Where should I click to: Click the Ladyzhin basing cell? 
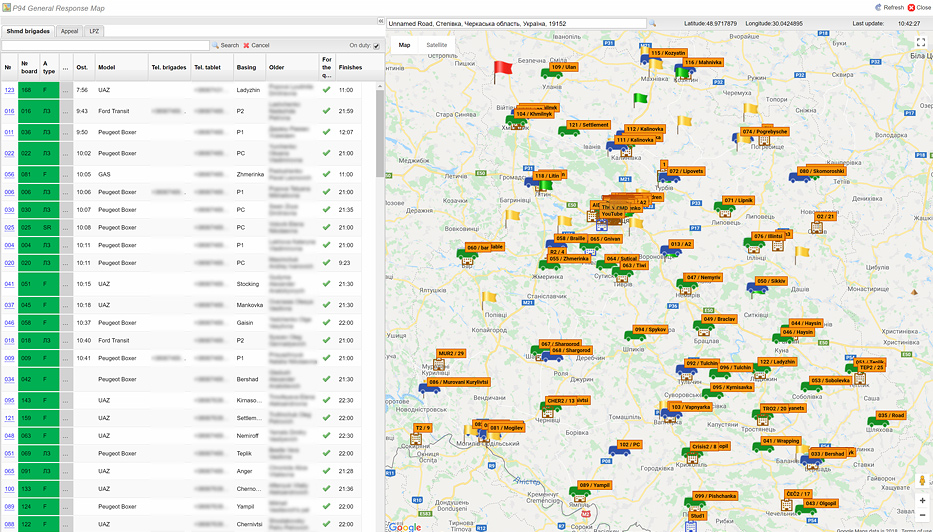click(x=249, y=90)
